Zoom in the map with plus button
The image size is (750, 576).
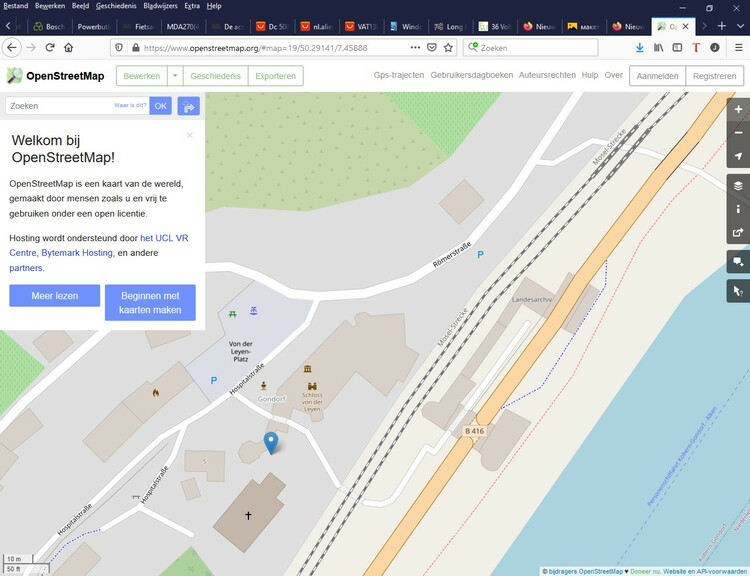pyautogui.click(x=738, y=110)
